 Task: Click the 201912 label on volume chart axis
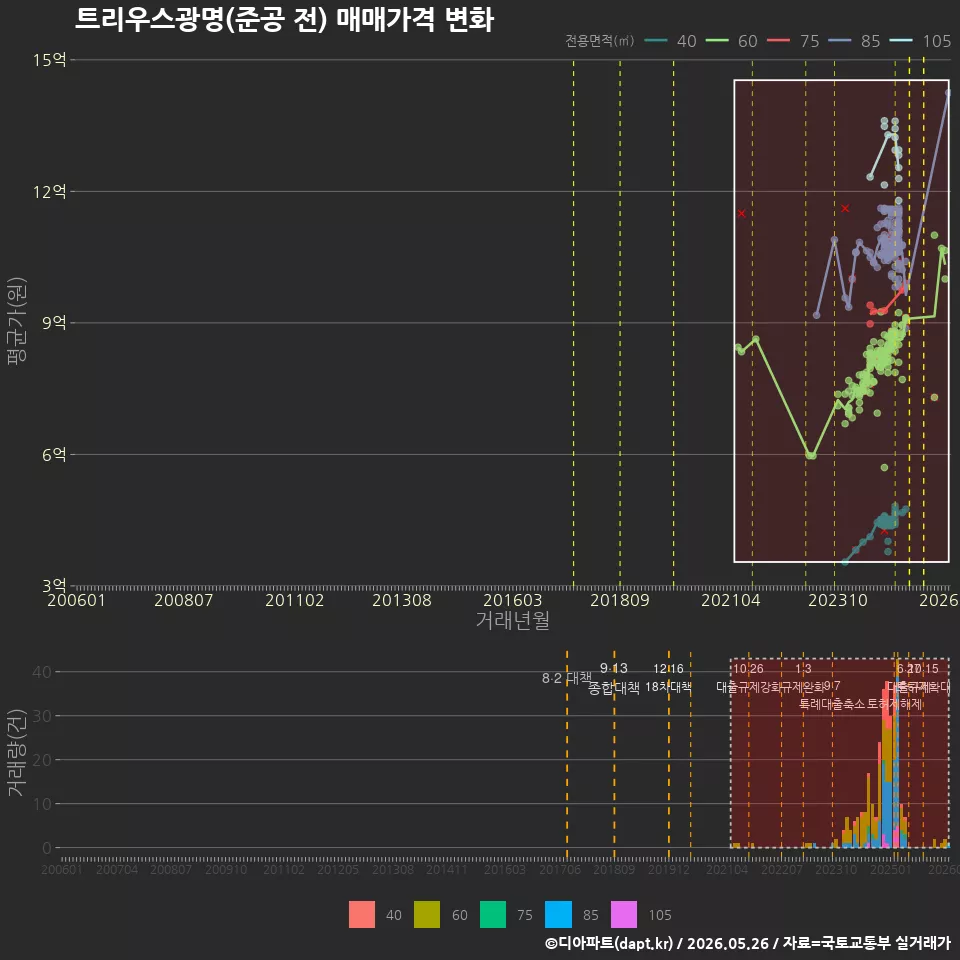click(669, 869)
